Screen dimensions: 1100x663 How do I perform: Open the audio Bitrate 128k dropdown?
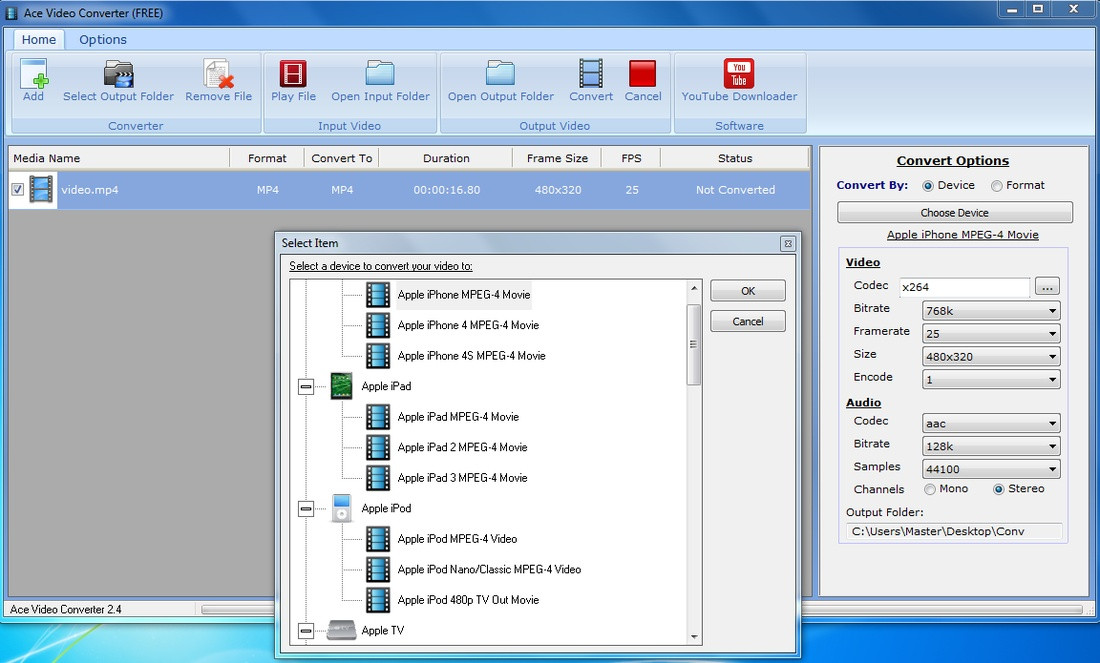[991, 446]
